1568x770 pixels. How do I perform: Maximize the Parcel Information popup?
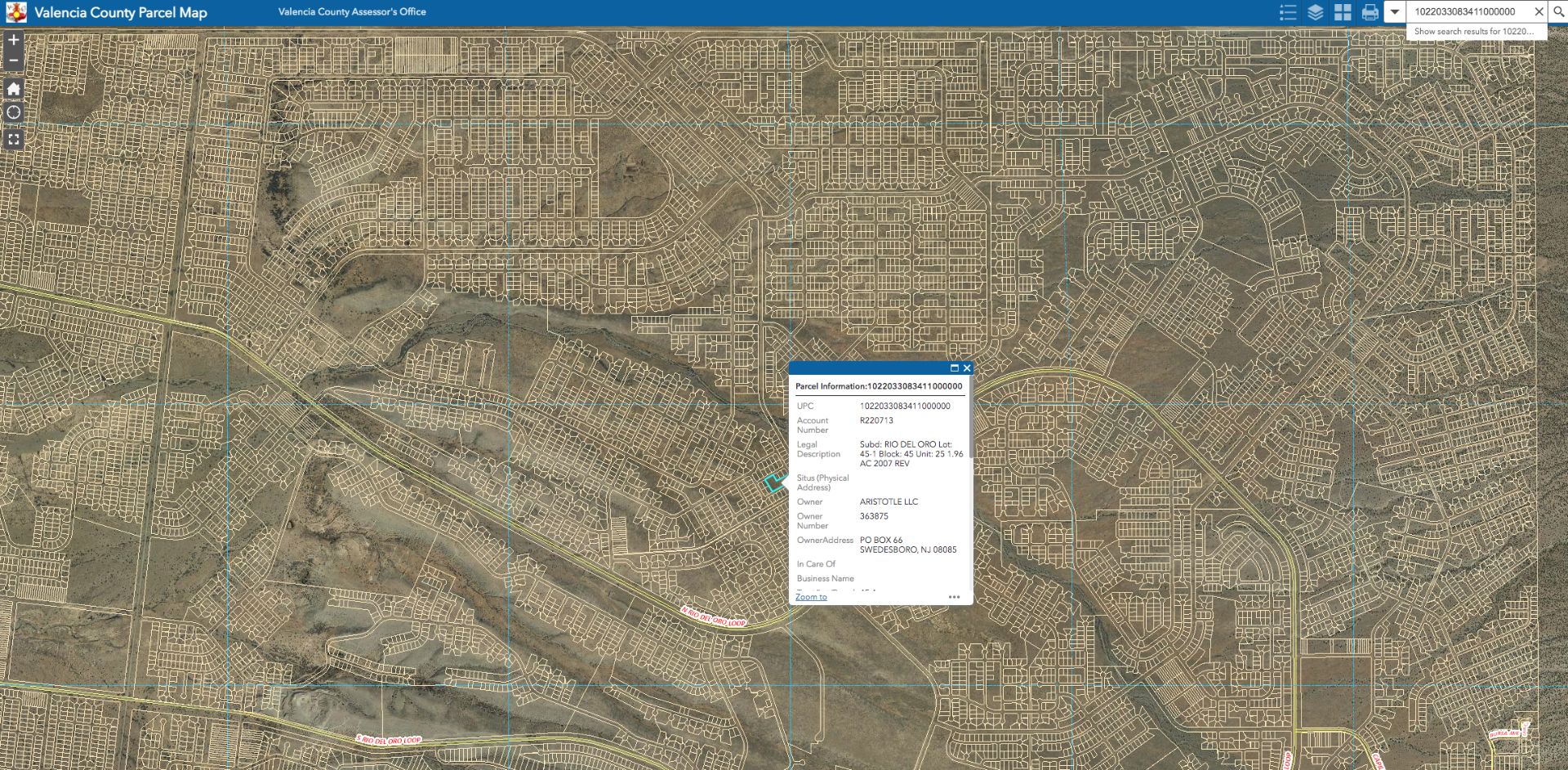pos(954,368)
